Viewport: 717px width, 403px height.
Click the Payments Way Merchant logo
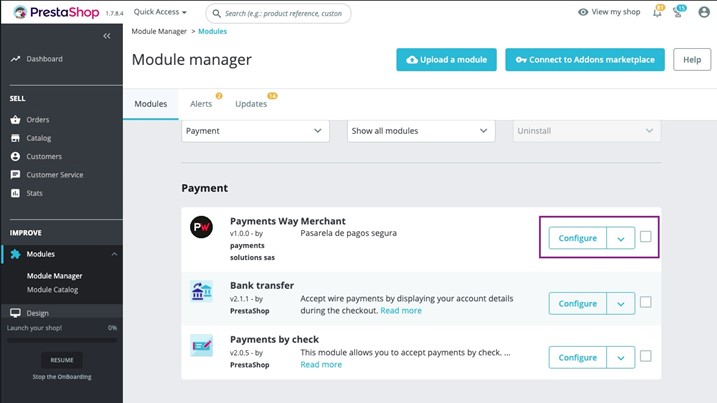coord(202,228)
